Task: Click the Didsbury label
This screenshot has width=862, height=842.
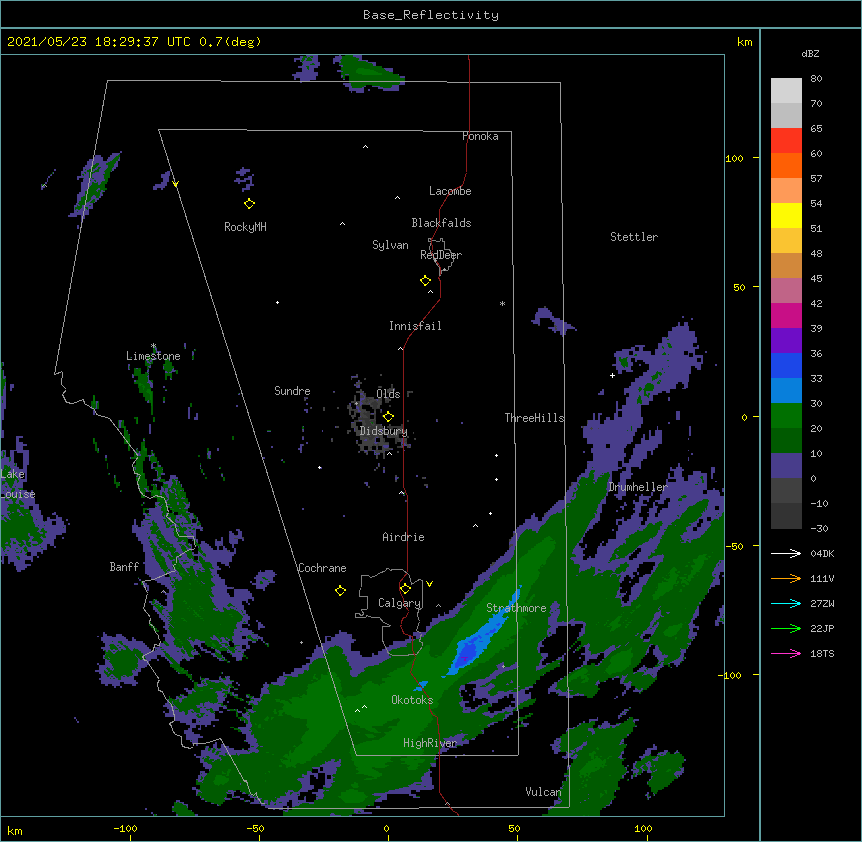Action: click(383, 431)
